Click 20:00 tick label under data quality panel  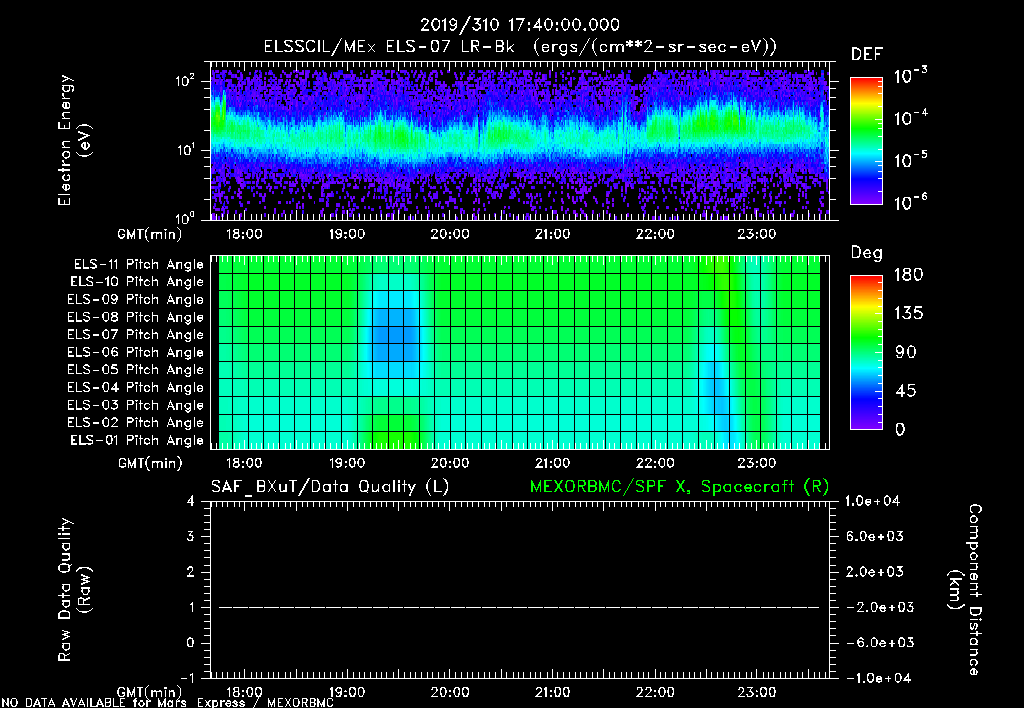[449, 692]
